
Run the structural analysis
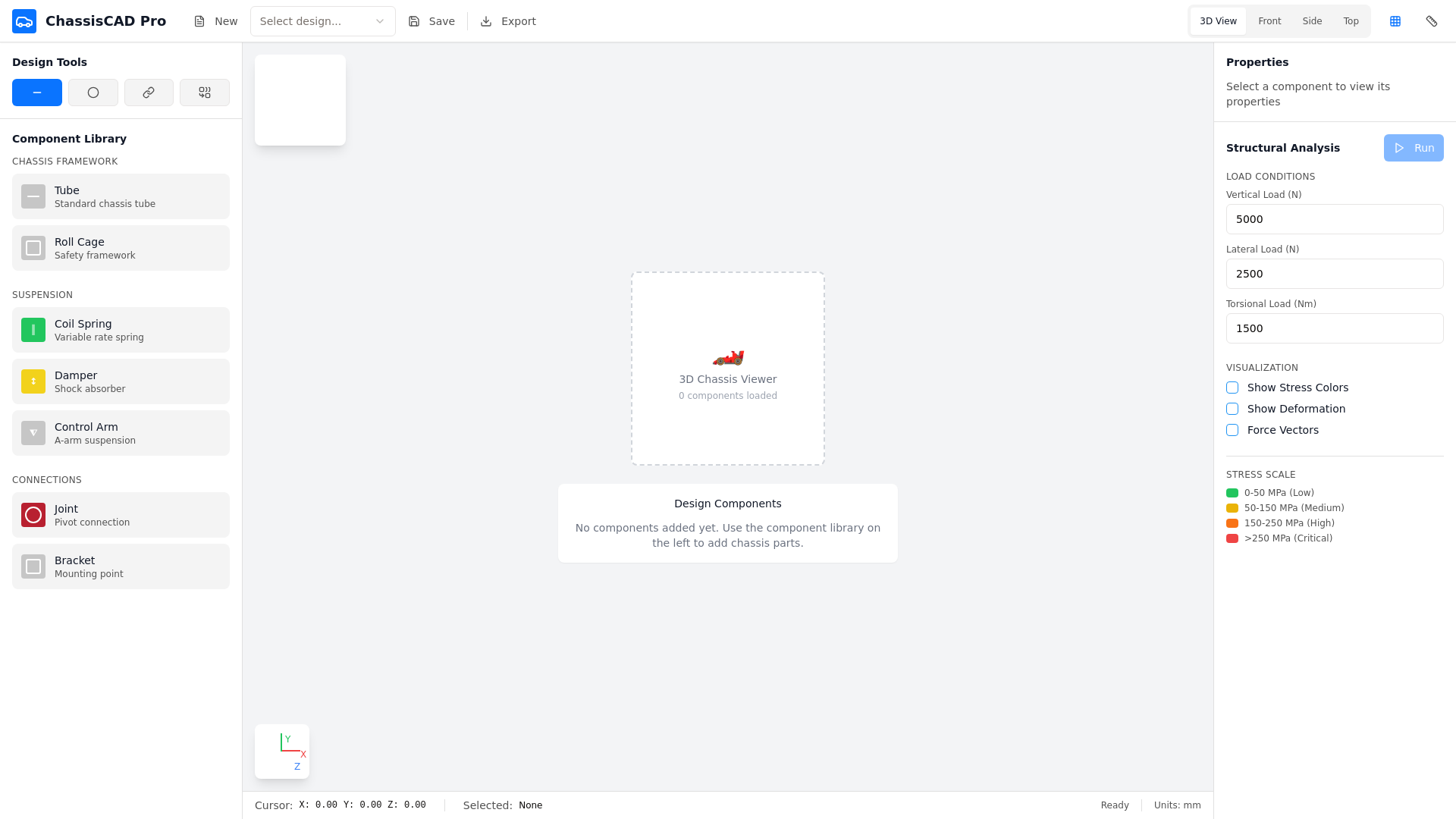1414,148
